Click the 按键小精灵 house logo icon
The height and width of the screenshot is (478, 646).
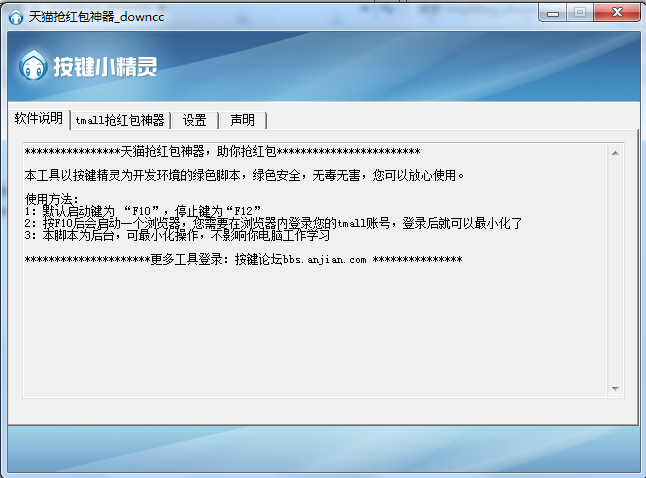33,67
